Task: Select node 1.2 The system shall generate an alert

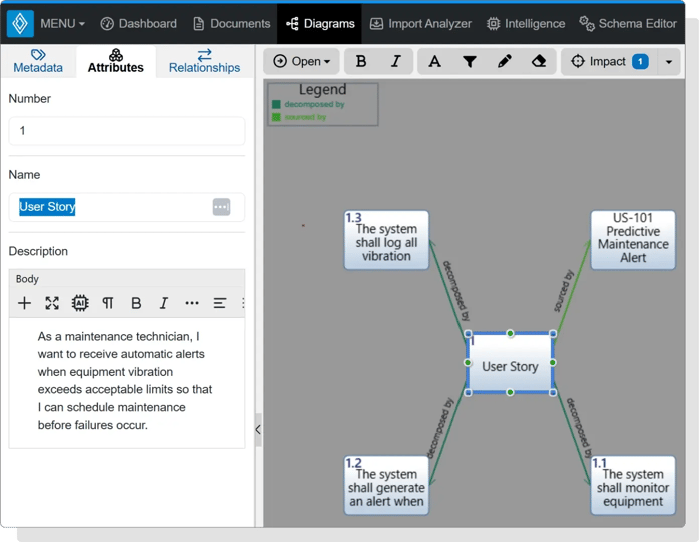Action: (x=386, y=485)
